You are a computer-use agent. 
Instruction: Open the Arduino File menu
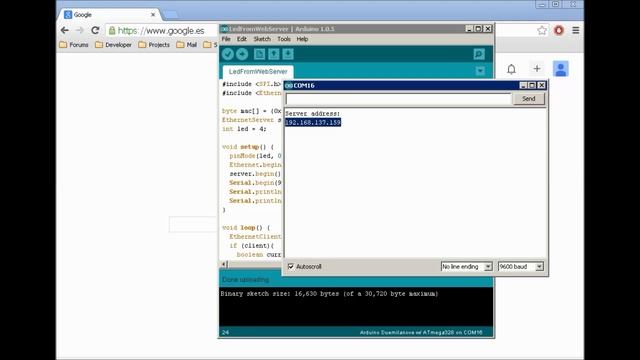pos(226,39)
